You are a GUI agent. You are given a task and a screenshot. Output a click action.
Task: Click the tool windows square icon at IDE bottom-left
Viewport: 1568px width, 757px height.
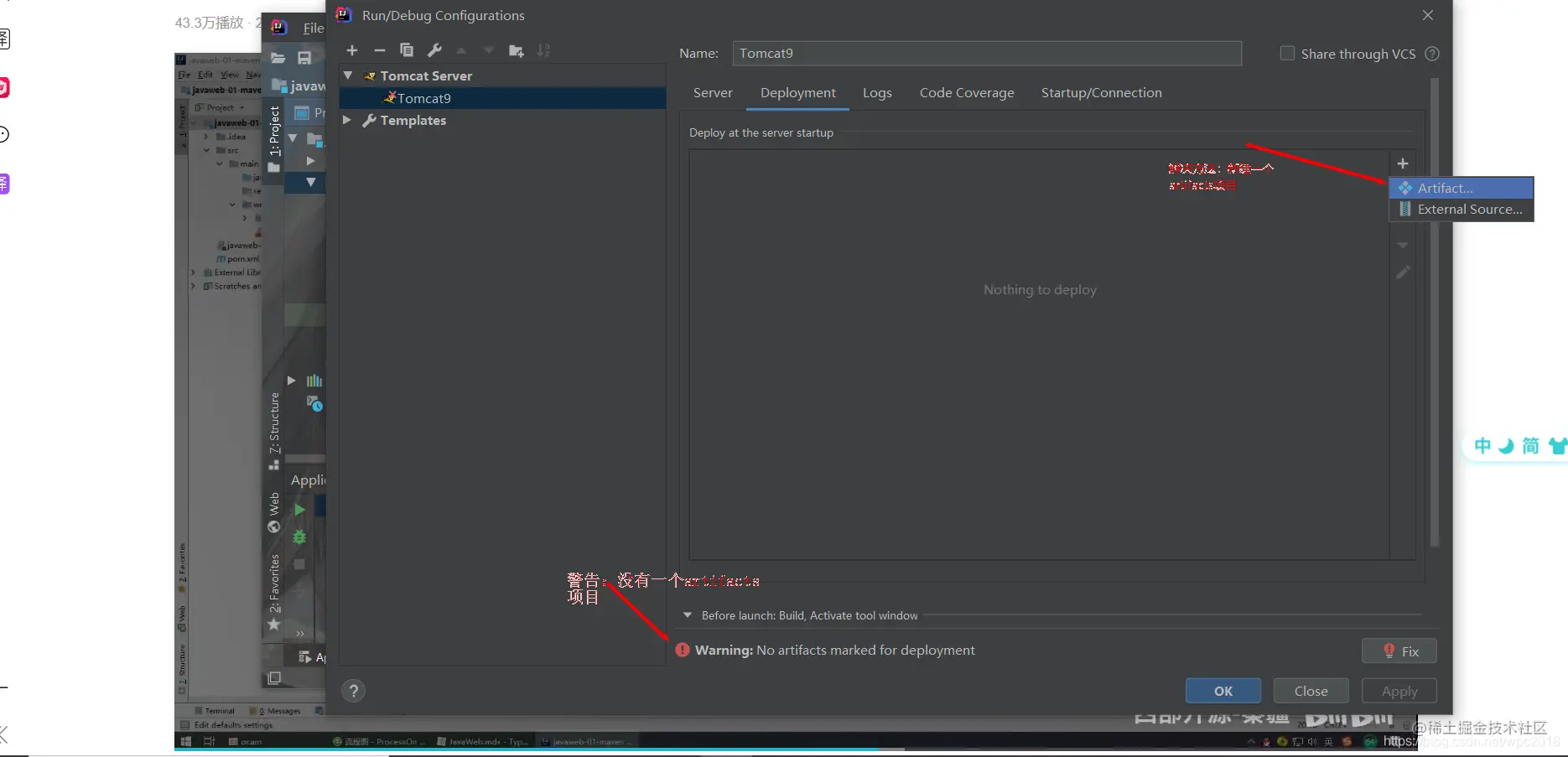(x=274, y=677)
